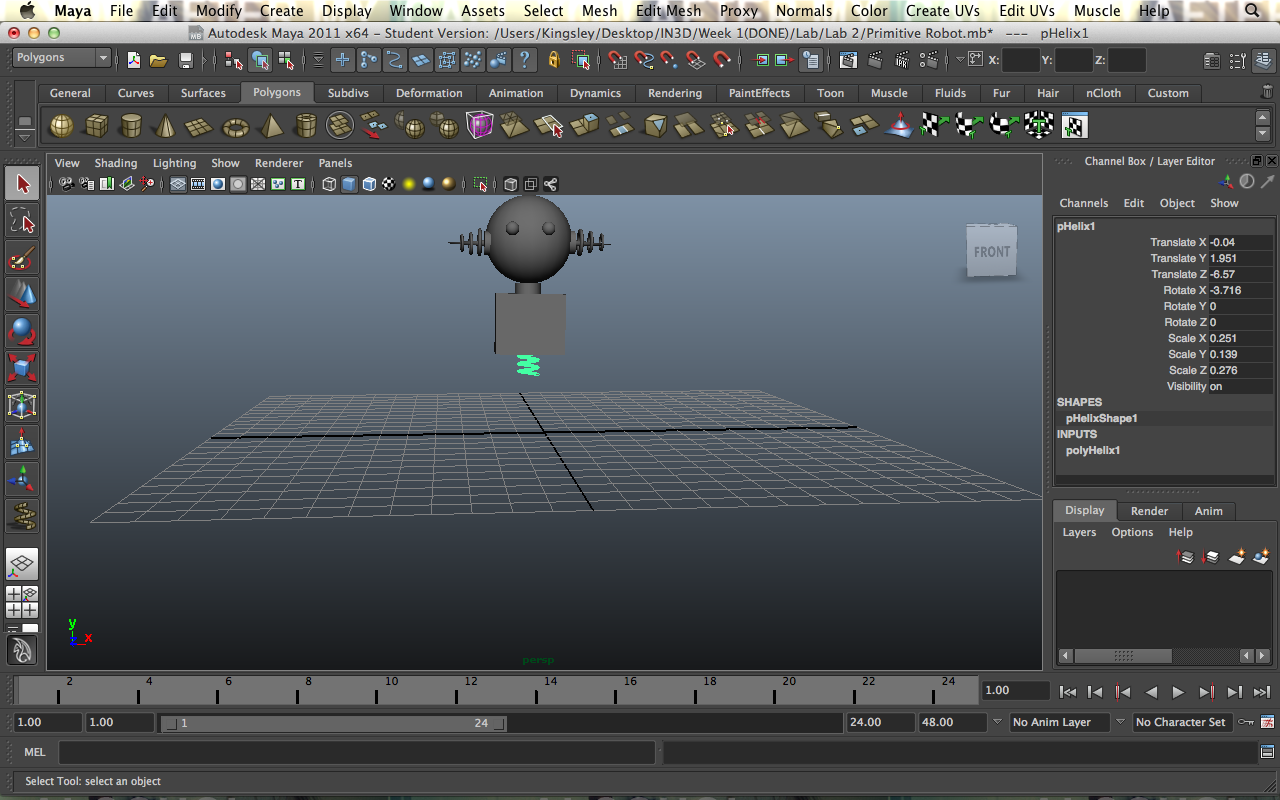Create a polygon Cube from shelf
Viewport: 1280px width, 800px height.
96,126
